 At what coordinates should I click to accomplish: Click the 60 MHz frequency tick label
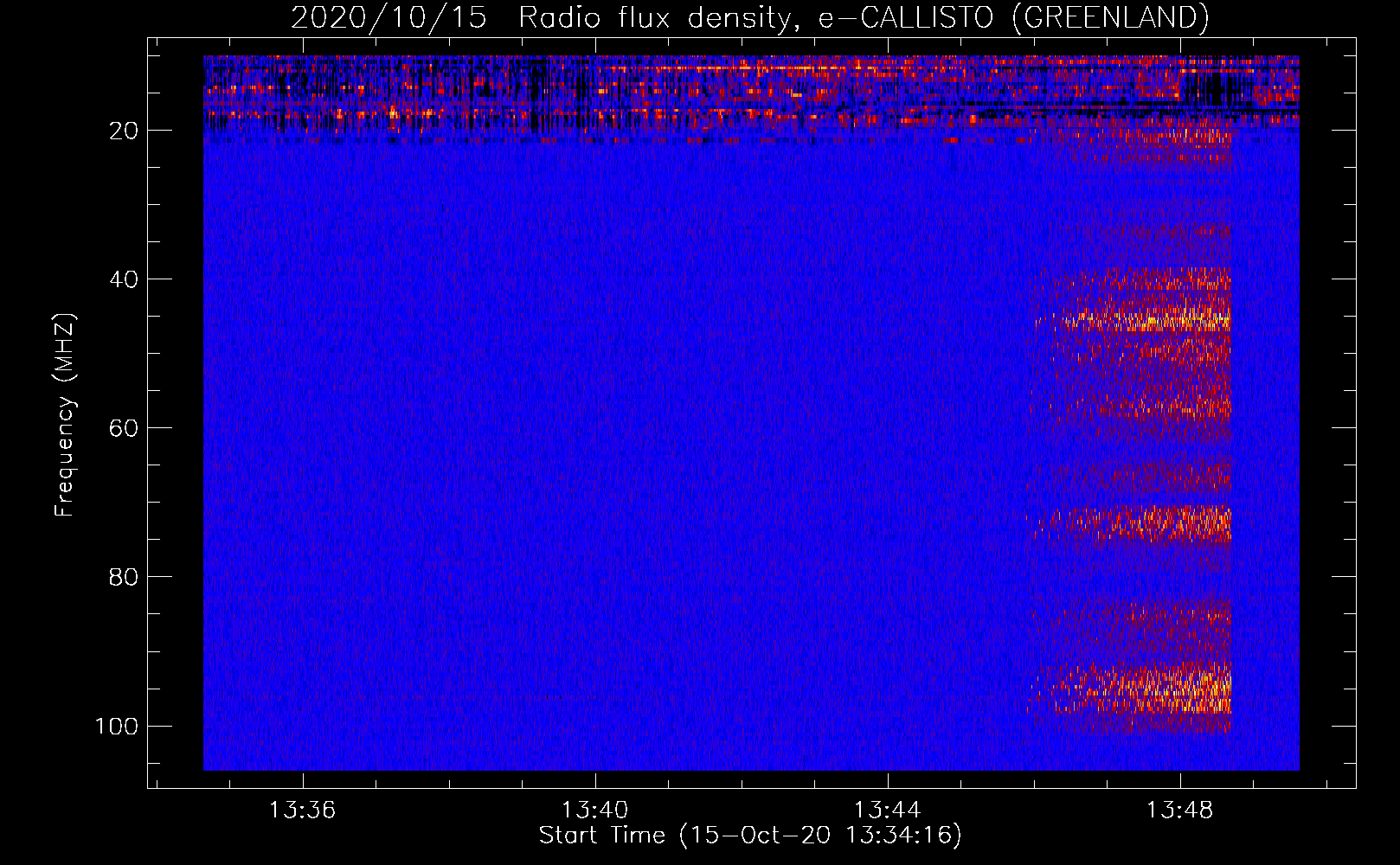coord(124,428)
